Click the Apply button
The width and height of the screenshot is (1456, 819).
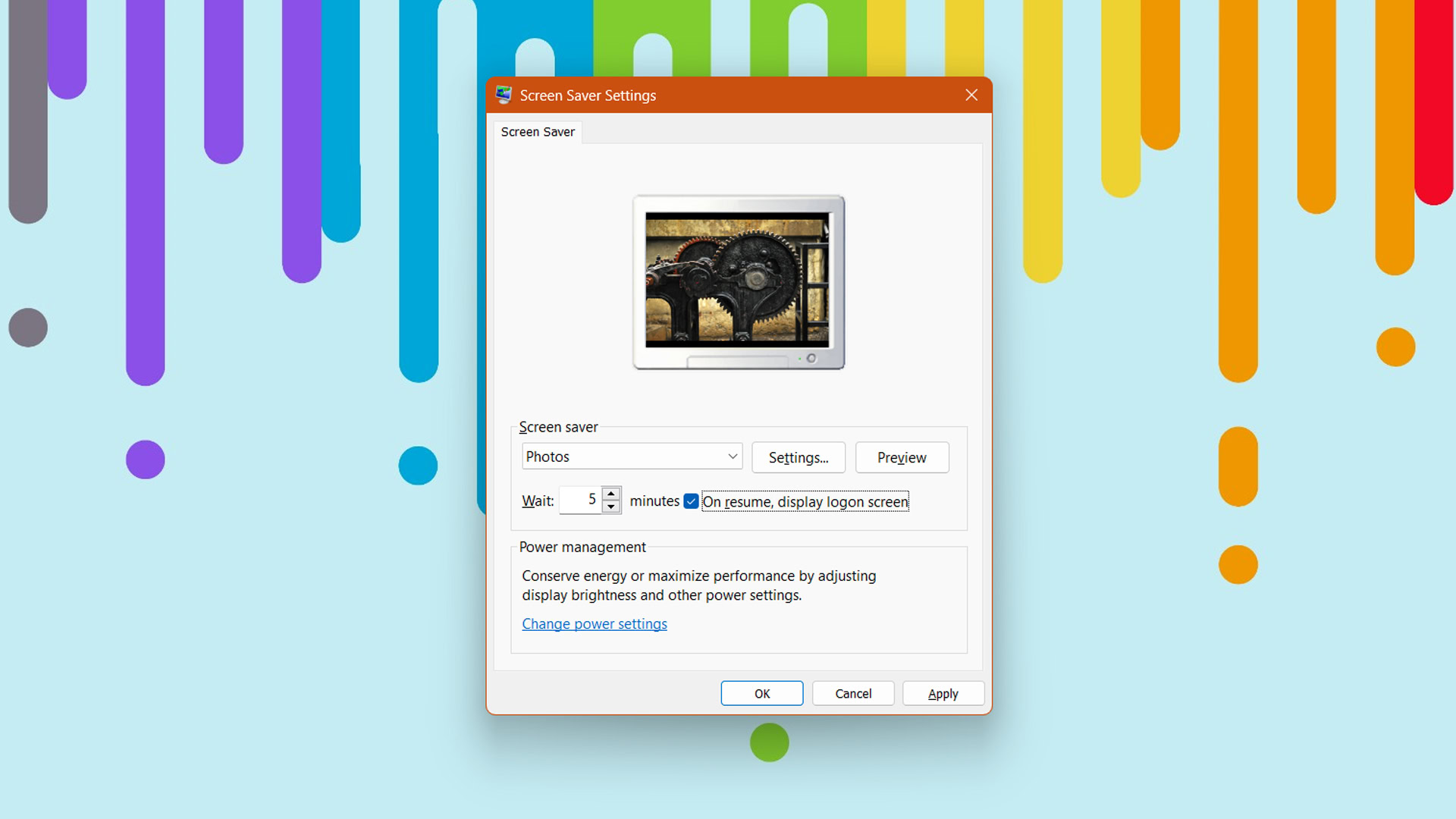(x=943, y=693)
